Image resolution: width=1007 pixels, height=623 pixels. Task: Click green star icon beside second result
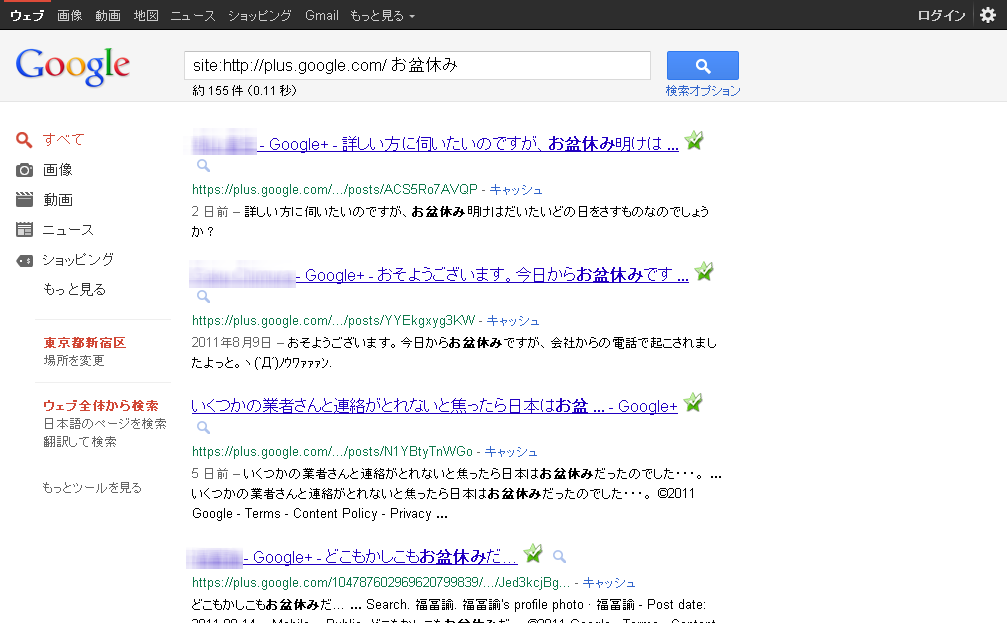click(704, 272)
